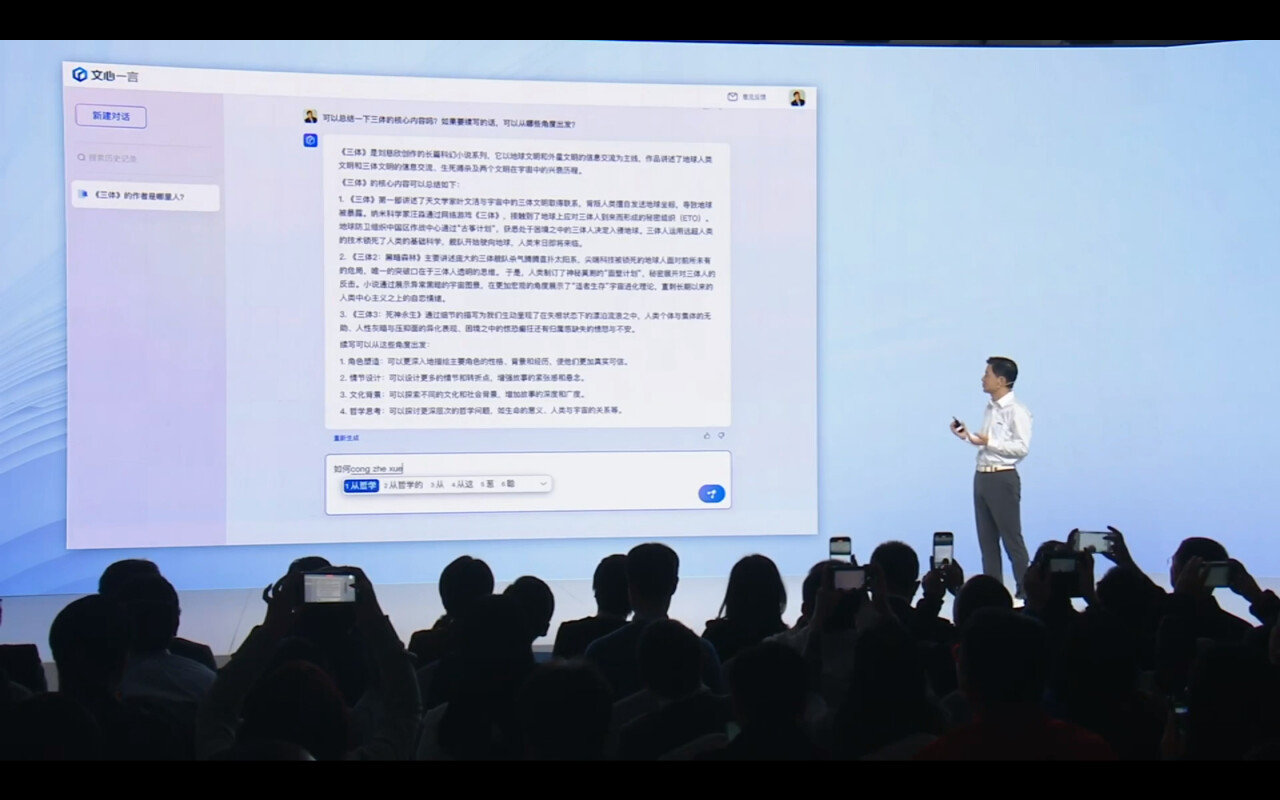Click the search history magnifier icon
1280x800 pixels.
pyautogui.click(x=82, y=157)
